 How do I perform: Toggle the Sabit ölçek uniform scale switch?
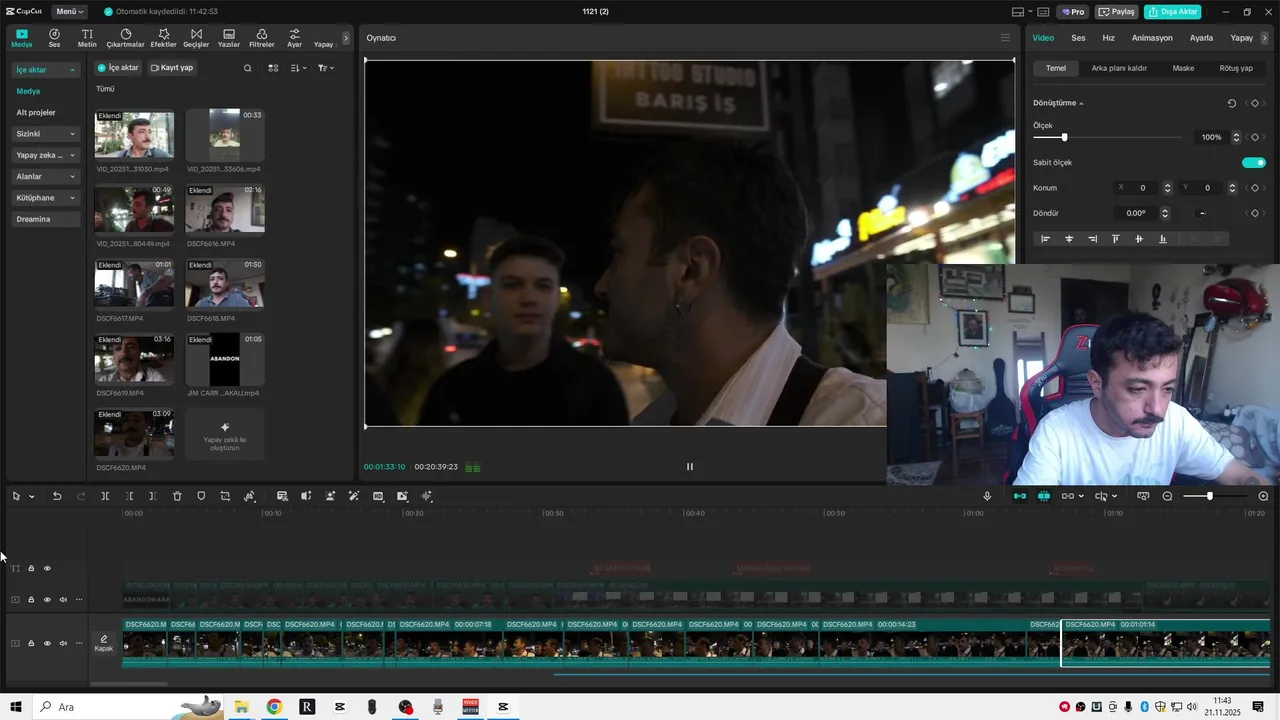(x=1254, y=162)
